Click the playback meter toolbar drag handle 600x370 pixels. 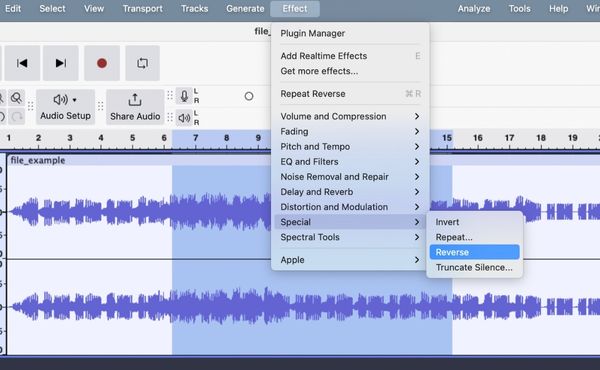click(x=170, y=117)
